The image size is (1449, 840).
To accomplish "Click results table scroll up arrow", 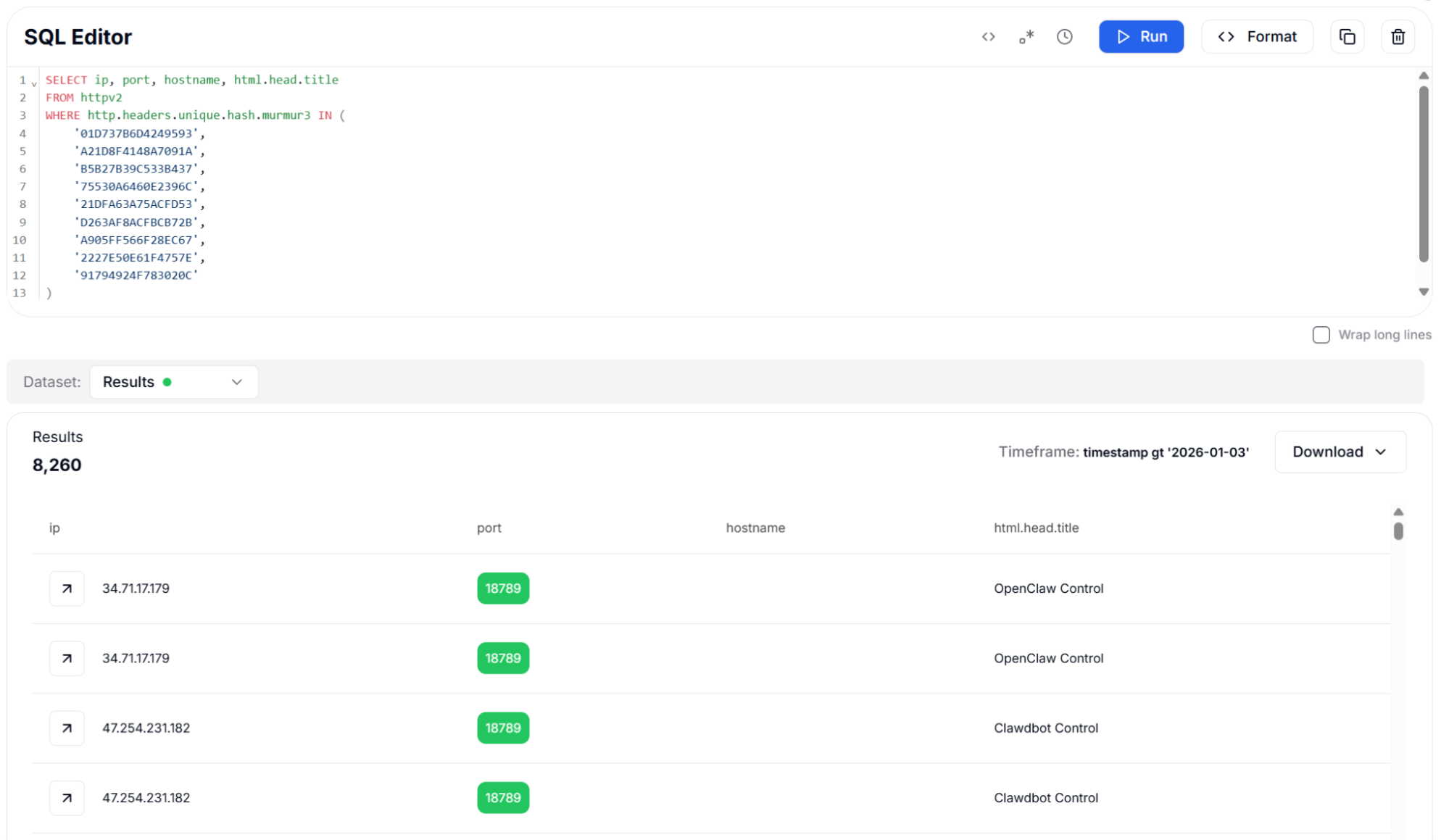I will [1398, 512].
